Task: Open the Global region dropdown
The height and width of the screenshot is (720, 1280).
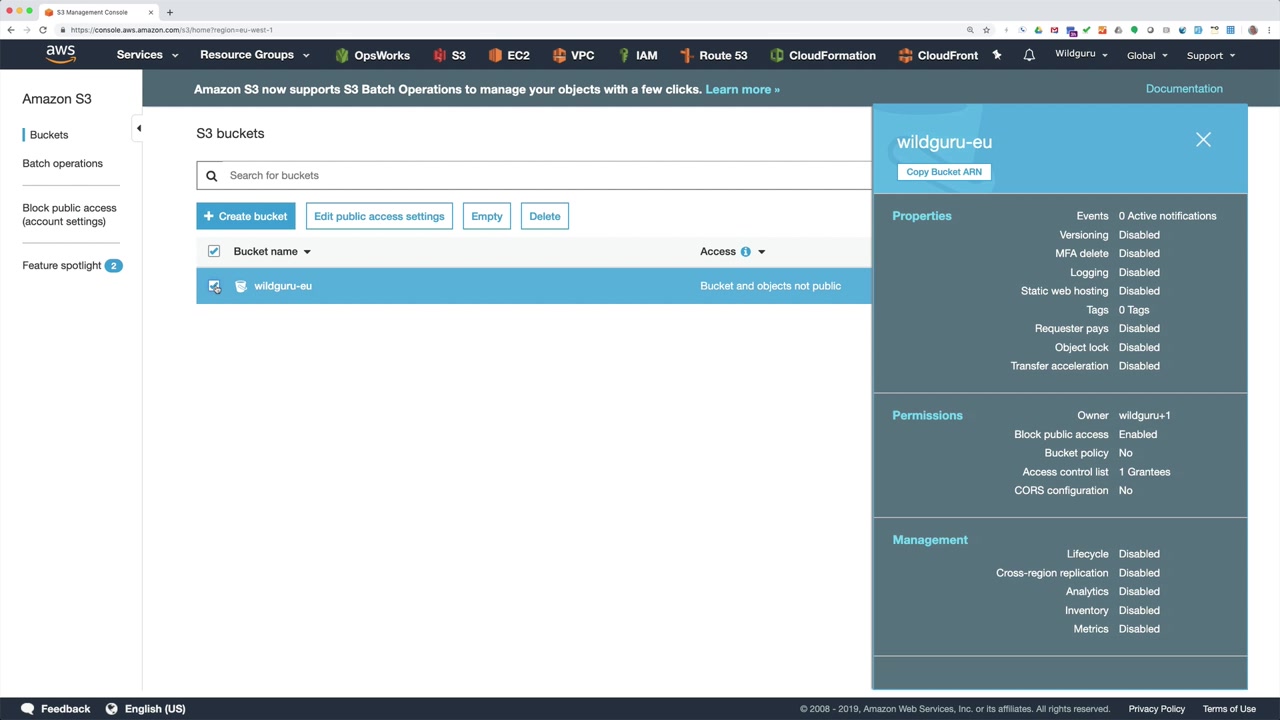Action: click(x=1147, y=56)
